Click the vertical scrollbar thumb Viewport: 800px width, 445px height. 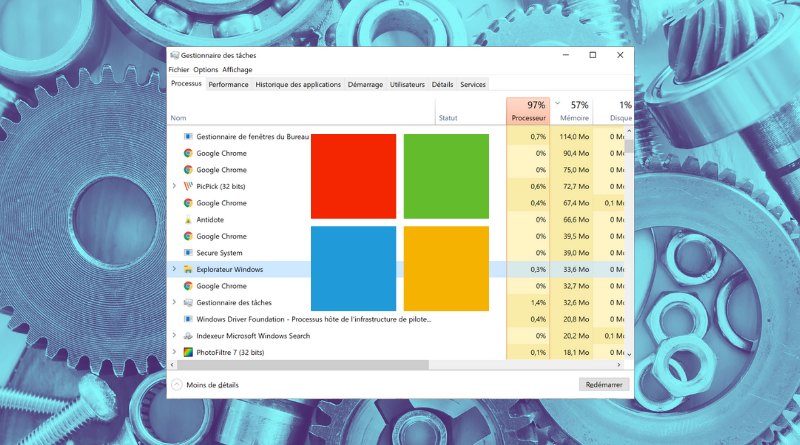click(x=629, y=145)
